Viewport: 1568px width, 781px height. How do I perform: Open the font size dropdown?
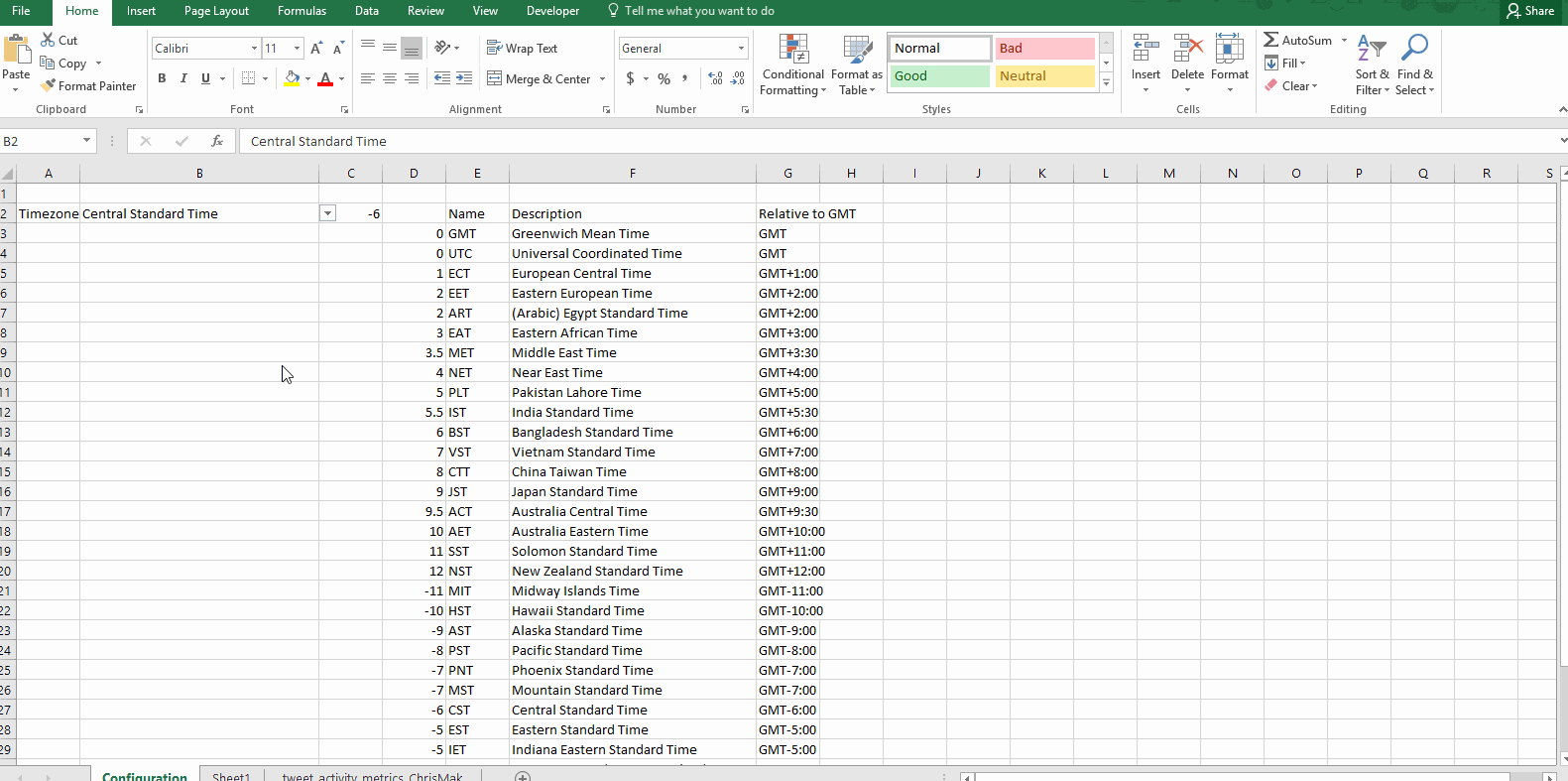coord(297,48)
